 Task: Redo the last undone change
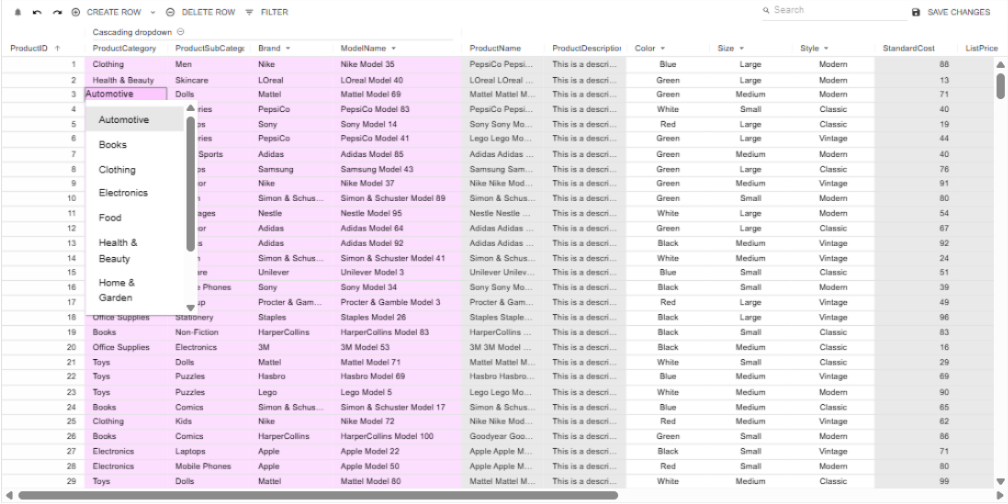coord(57,12)
